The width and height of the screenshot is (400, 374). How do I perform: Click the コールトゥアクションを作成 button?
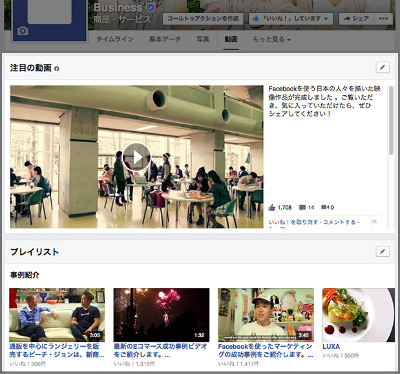pyautogui.click(x=203, y=19)
